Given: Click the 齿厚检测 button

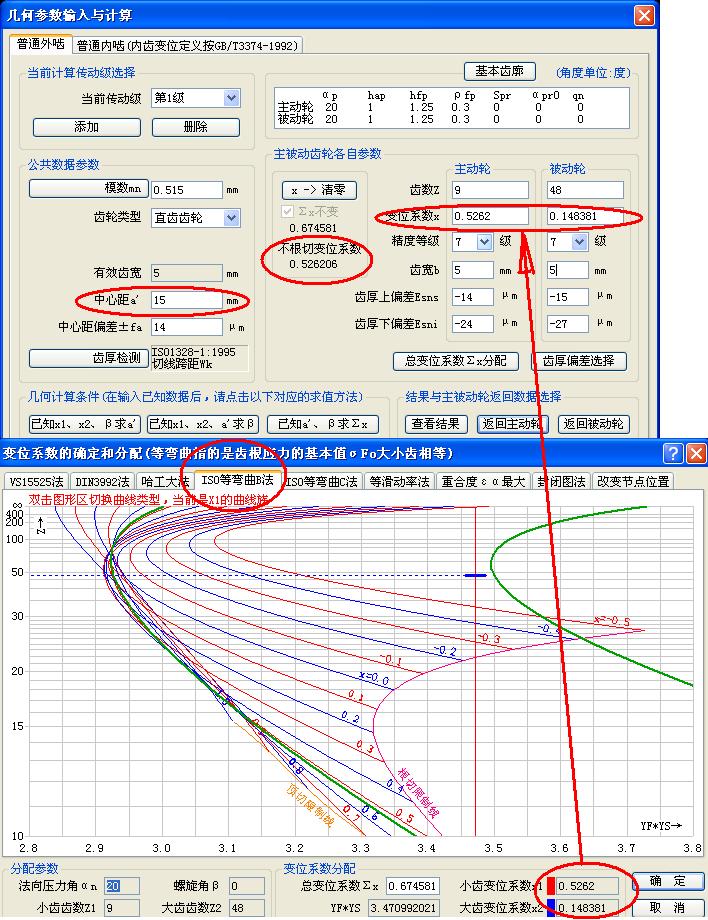Looking at the screenshot, I should pyautogui.click(x=89, y=358).
